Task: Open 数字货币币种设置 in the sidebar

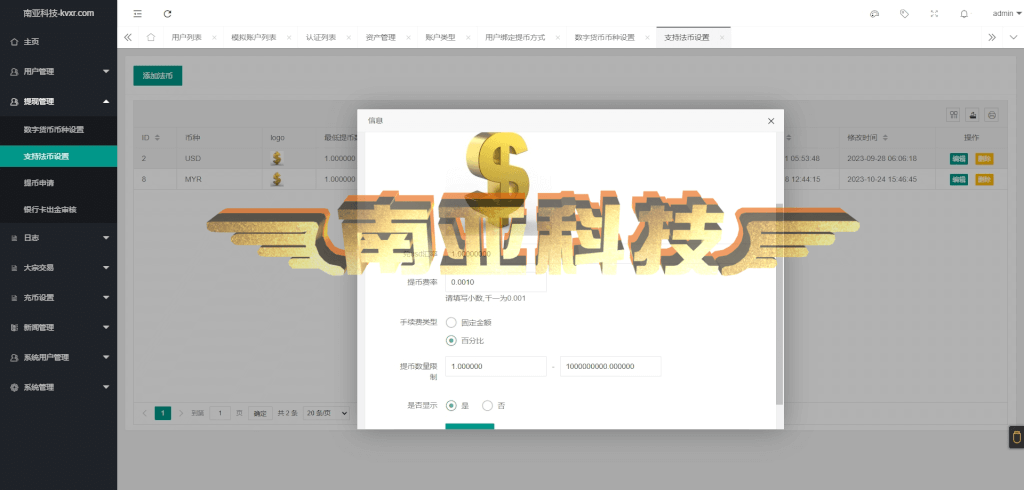Action: pyautogui.click(x=59, y=129)
